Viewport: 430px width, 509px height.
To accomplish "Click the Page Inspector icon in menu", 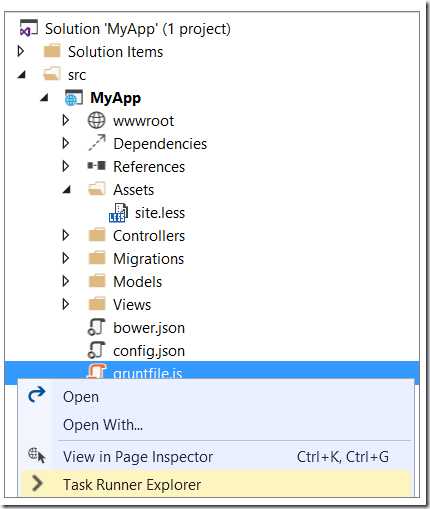I will [x=37, y=456].
